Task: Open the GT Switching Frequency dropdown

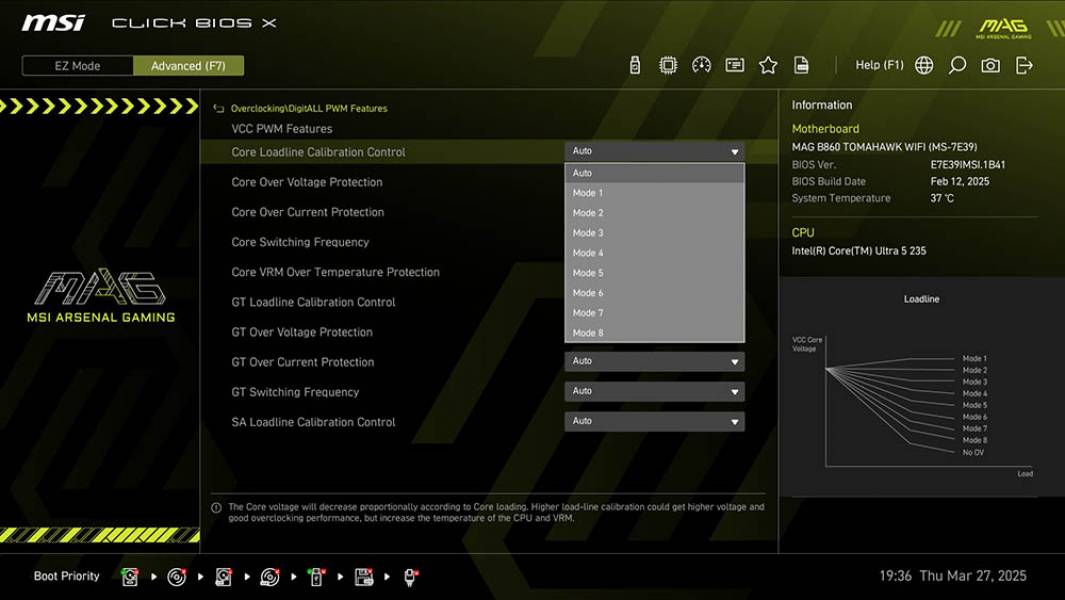Action: [x=654, y=391]
